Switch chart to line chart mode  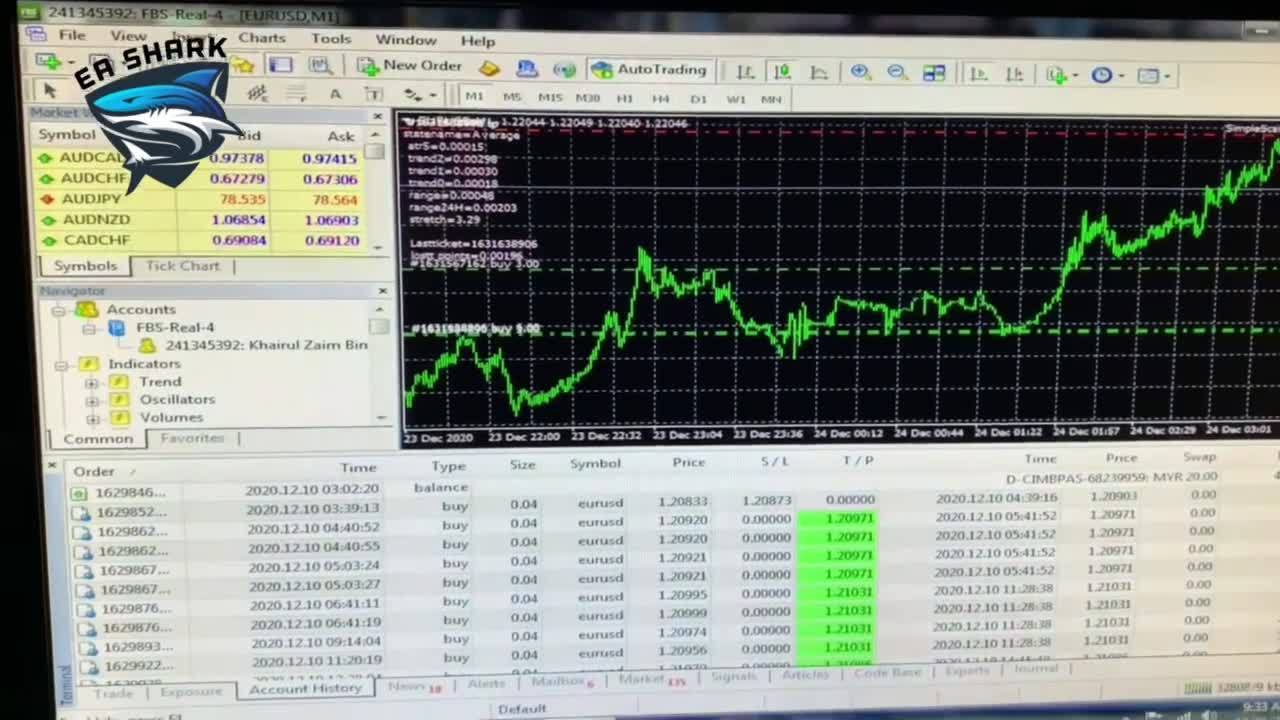click(x=819, y=72)
